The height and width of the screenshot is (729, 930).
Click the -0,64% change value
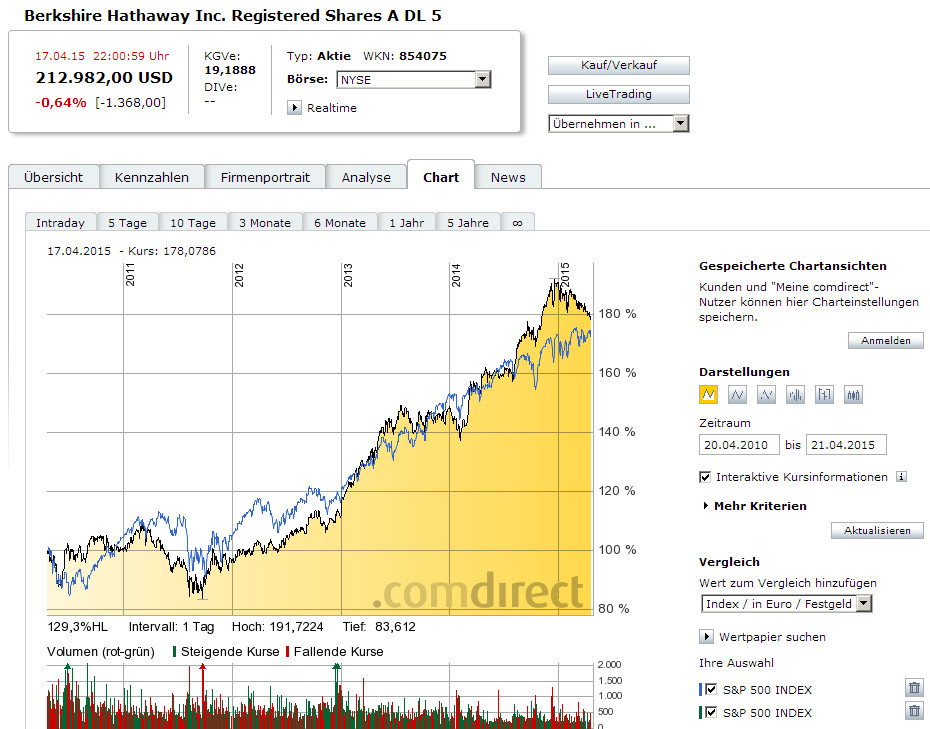tap(61, 103)
